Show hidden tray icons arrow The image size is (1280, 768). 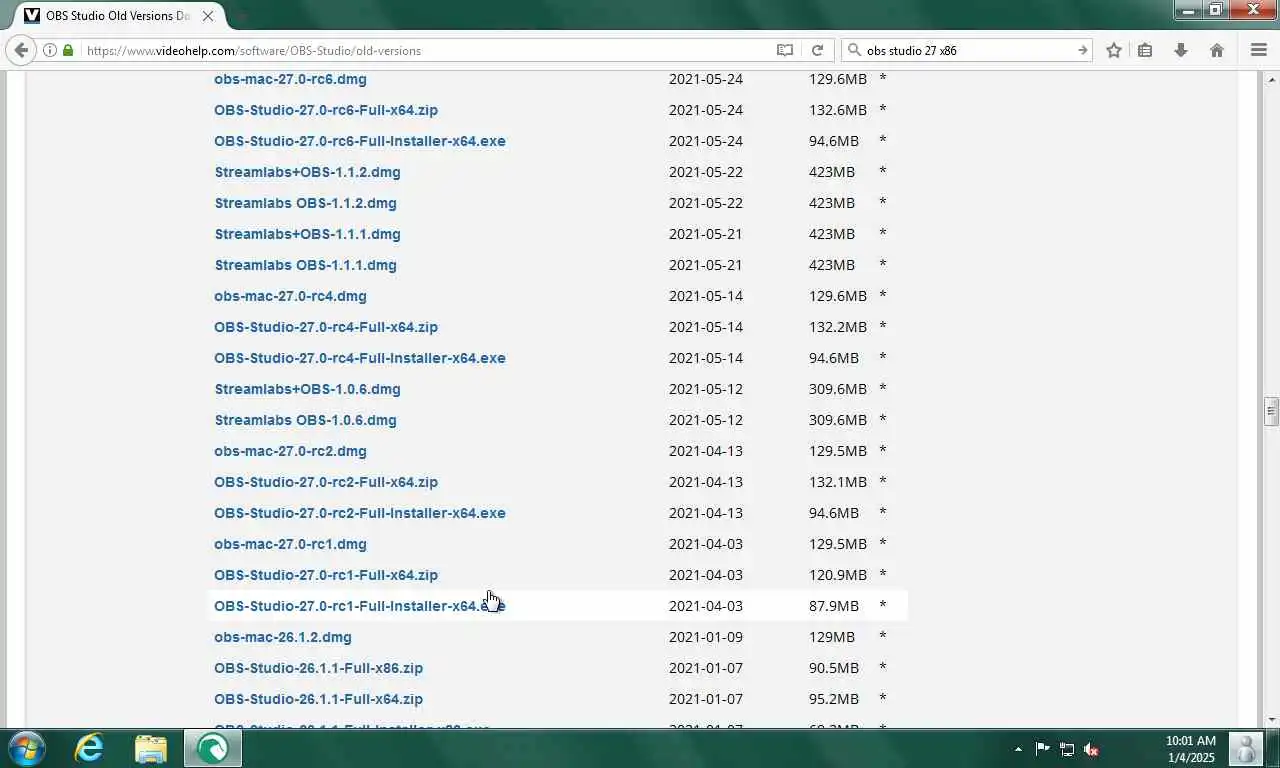coord(1018,749)
